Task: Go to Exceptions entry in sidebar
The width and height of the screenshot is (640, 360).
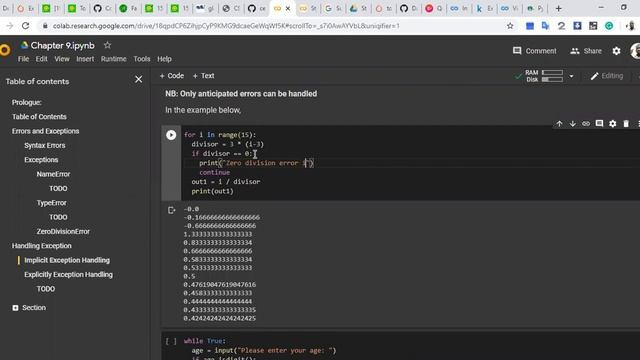Action: click(41, 160)
